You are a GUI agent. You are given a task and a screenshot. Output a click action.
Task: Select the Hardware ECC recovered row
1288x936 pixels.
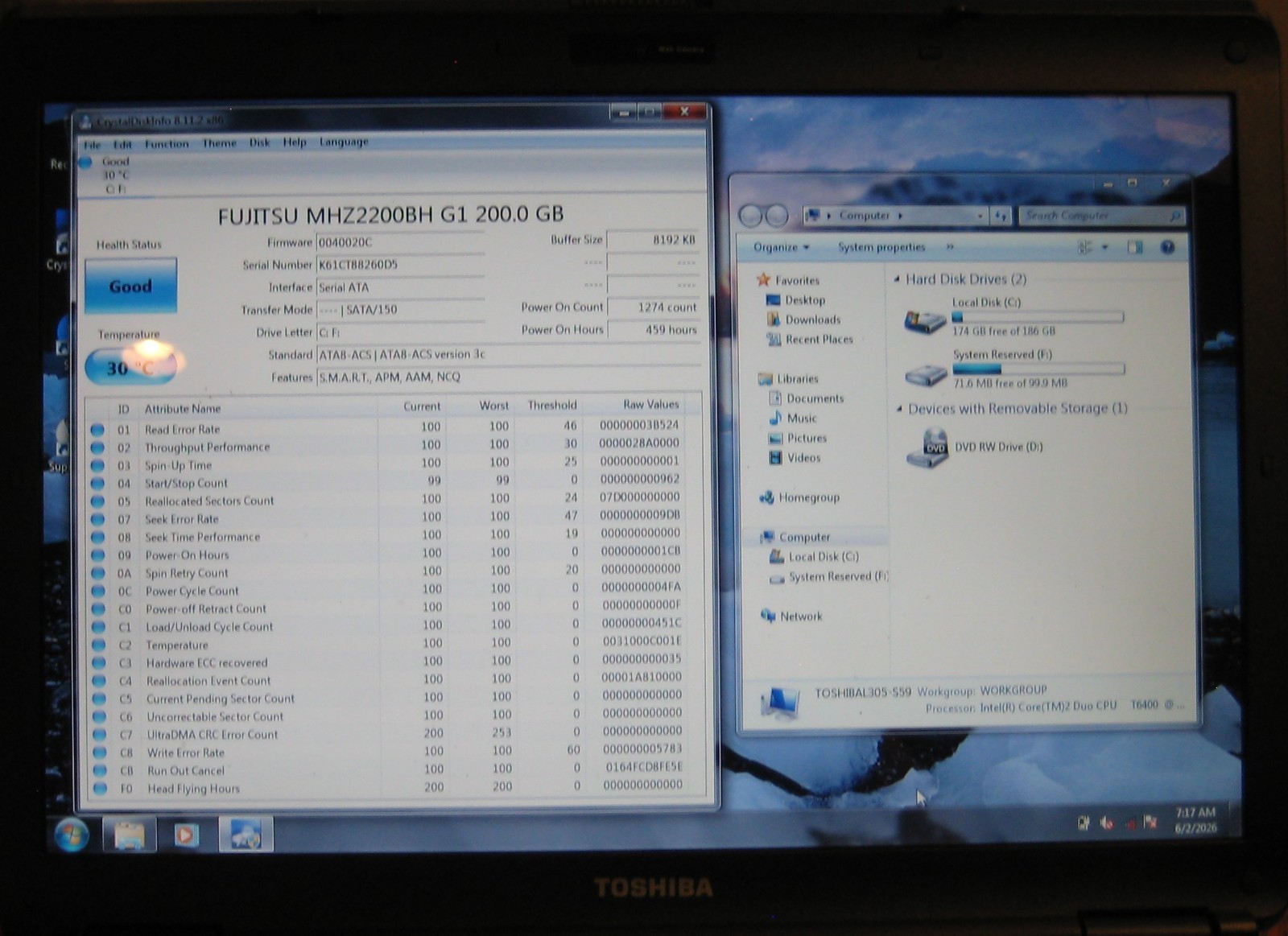(x=394, y=662)
